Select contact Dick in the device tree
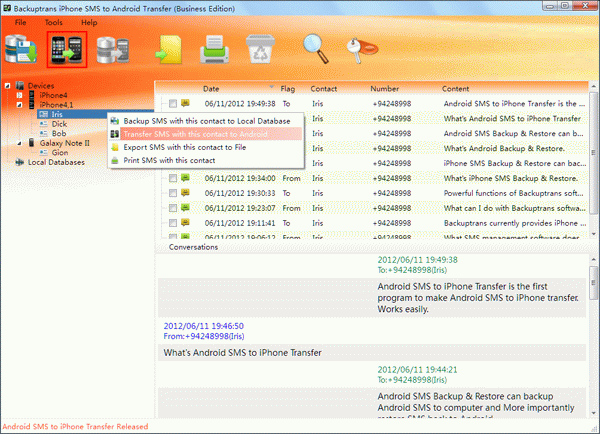600x434 pixels. (59, 124)
